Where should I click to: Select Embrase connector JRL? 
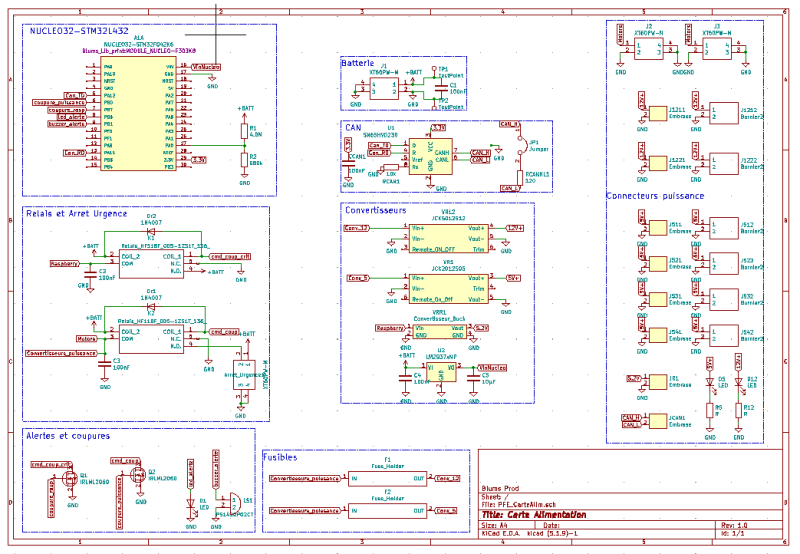point(658,382)
